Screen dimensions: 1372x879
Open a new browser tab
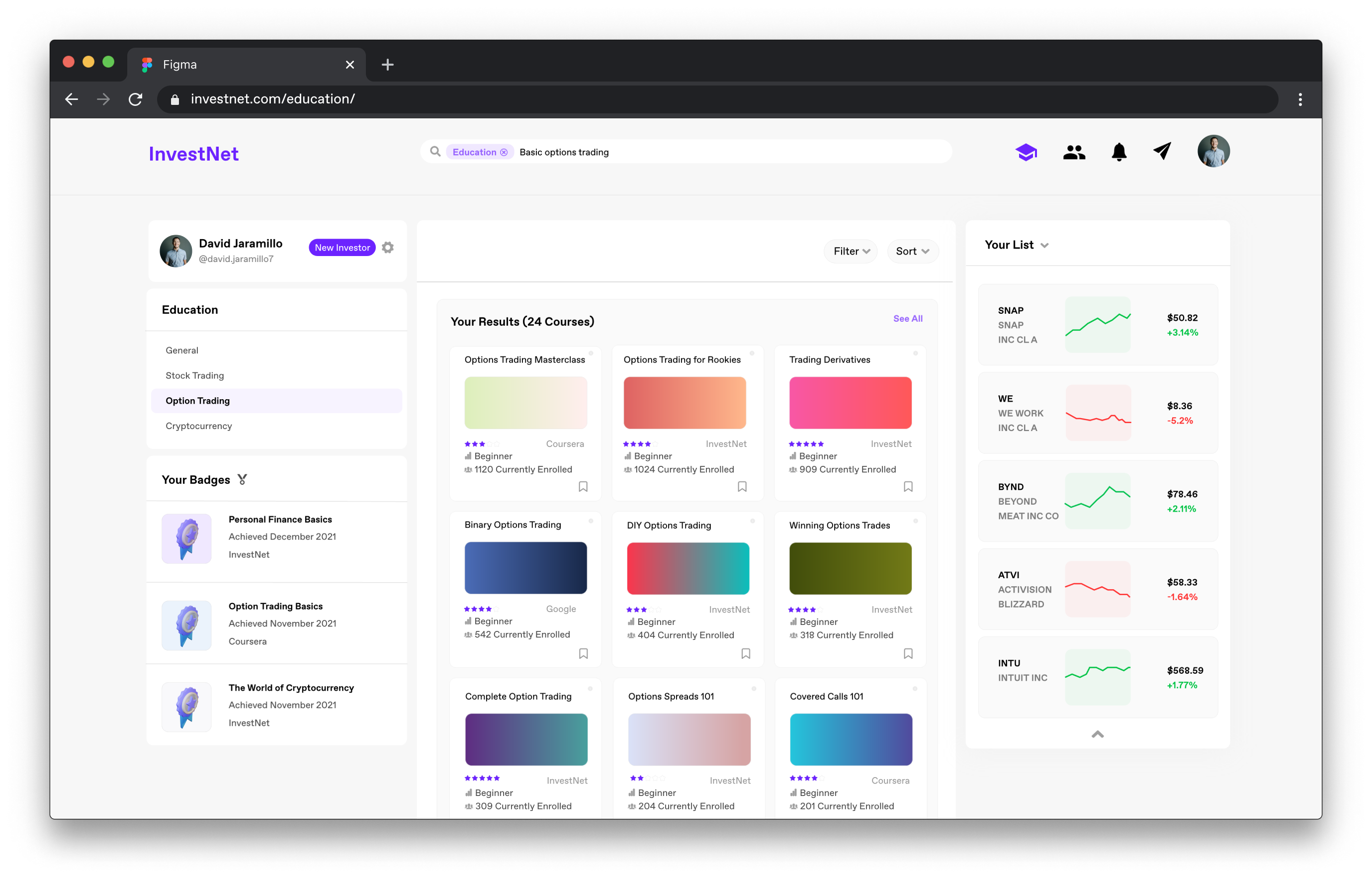(x=388, y=65)
